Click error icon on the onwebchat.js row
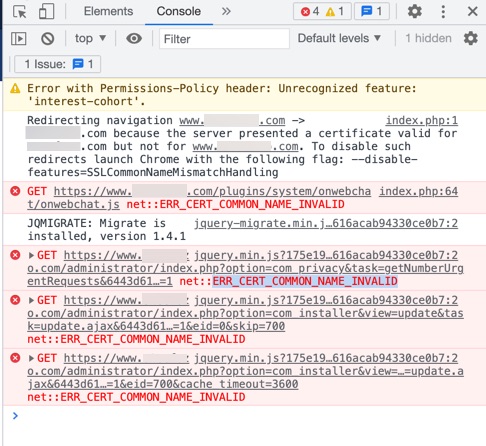Image resolution: width=486 pixels, height=446 pixels. pos(15,191)
